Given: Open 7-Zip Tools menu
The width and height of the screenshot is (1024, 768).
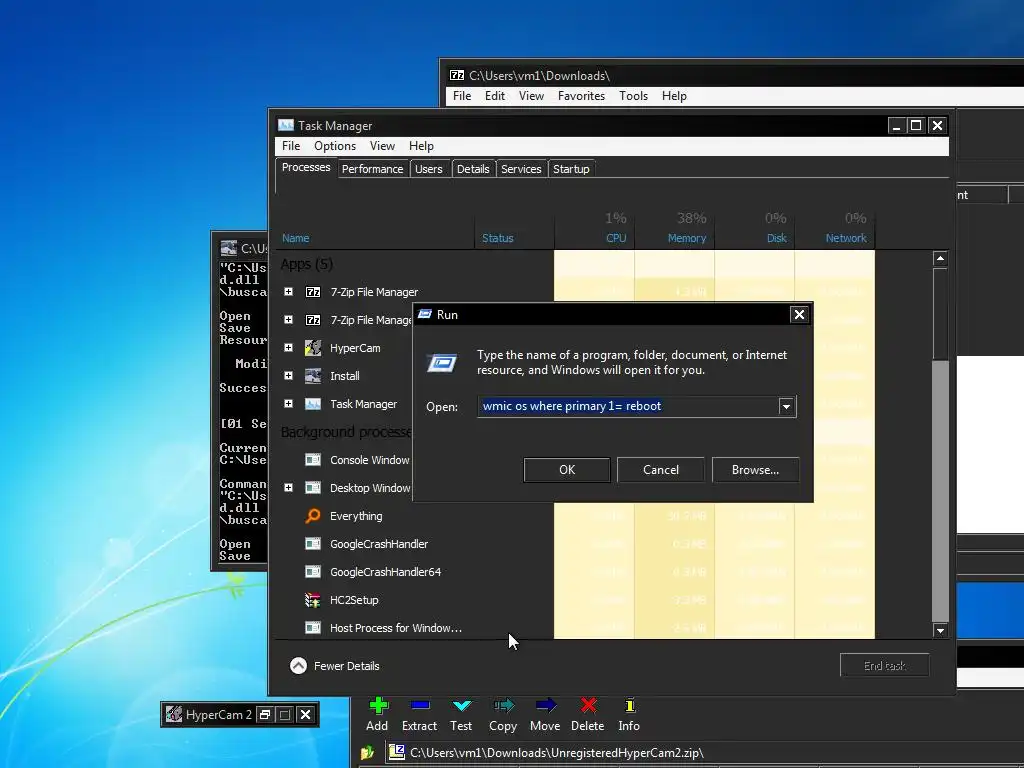Looking at the screenshot, I should (x=633, y=96).
